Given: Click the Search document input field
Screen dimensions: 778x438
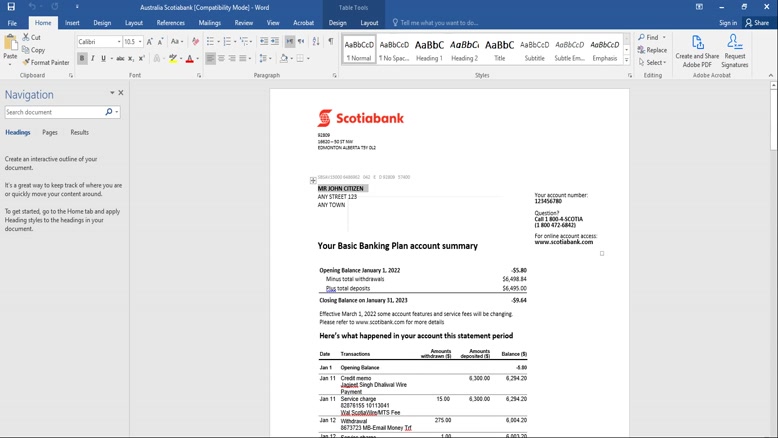Looking at the screenshot, I should (x=54, y=112).
